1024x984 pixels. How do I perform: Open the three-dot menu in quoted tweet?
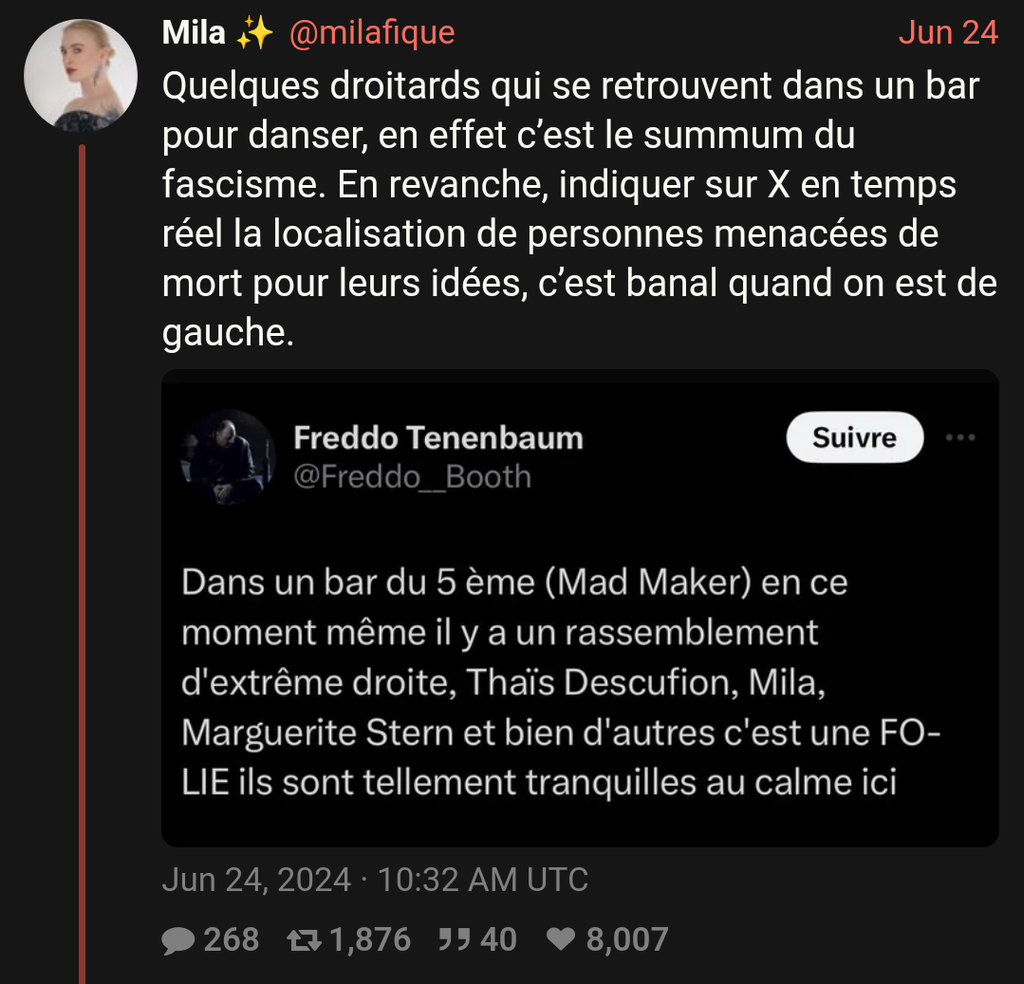click(960, 437)
